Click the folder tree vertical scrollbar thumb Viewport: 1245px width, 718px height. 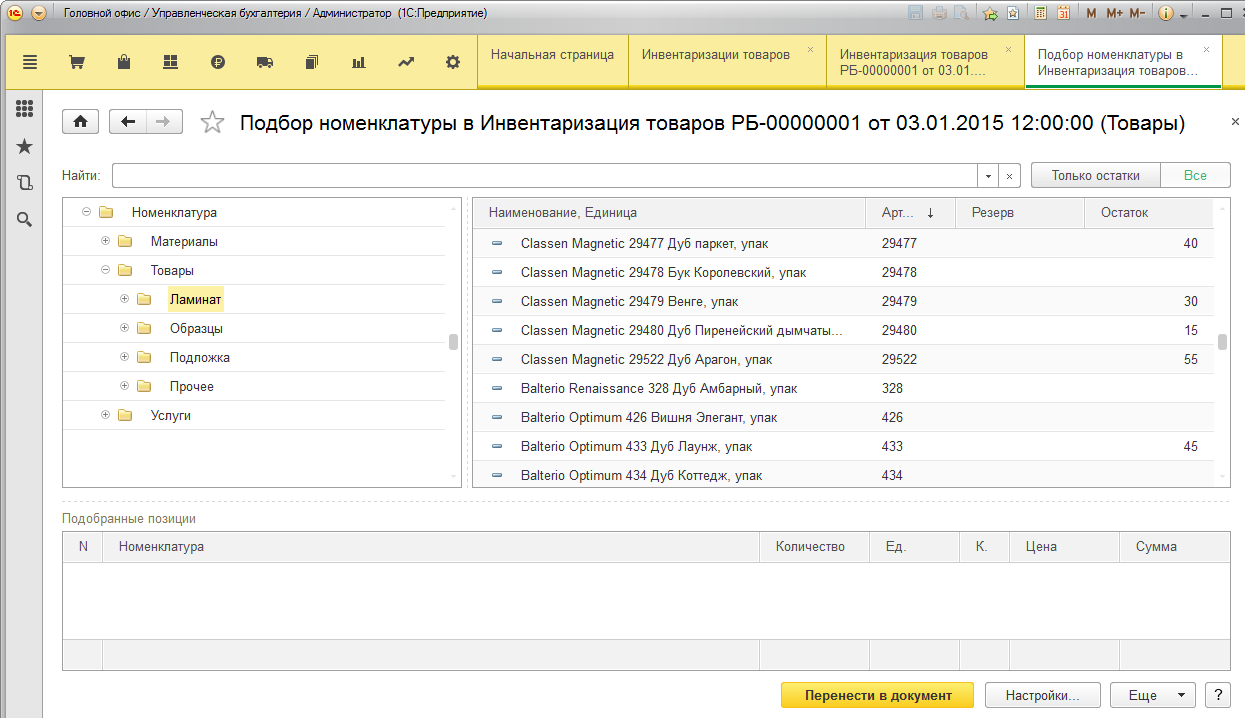pos(453,341)
